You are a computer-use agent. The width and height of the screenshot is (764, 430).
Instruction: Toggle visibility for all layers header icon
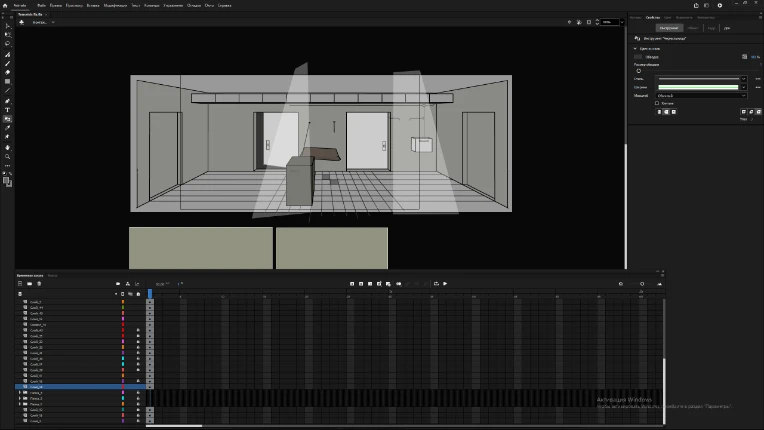[x=130, y=294]
